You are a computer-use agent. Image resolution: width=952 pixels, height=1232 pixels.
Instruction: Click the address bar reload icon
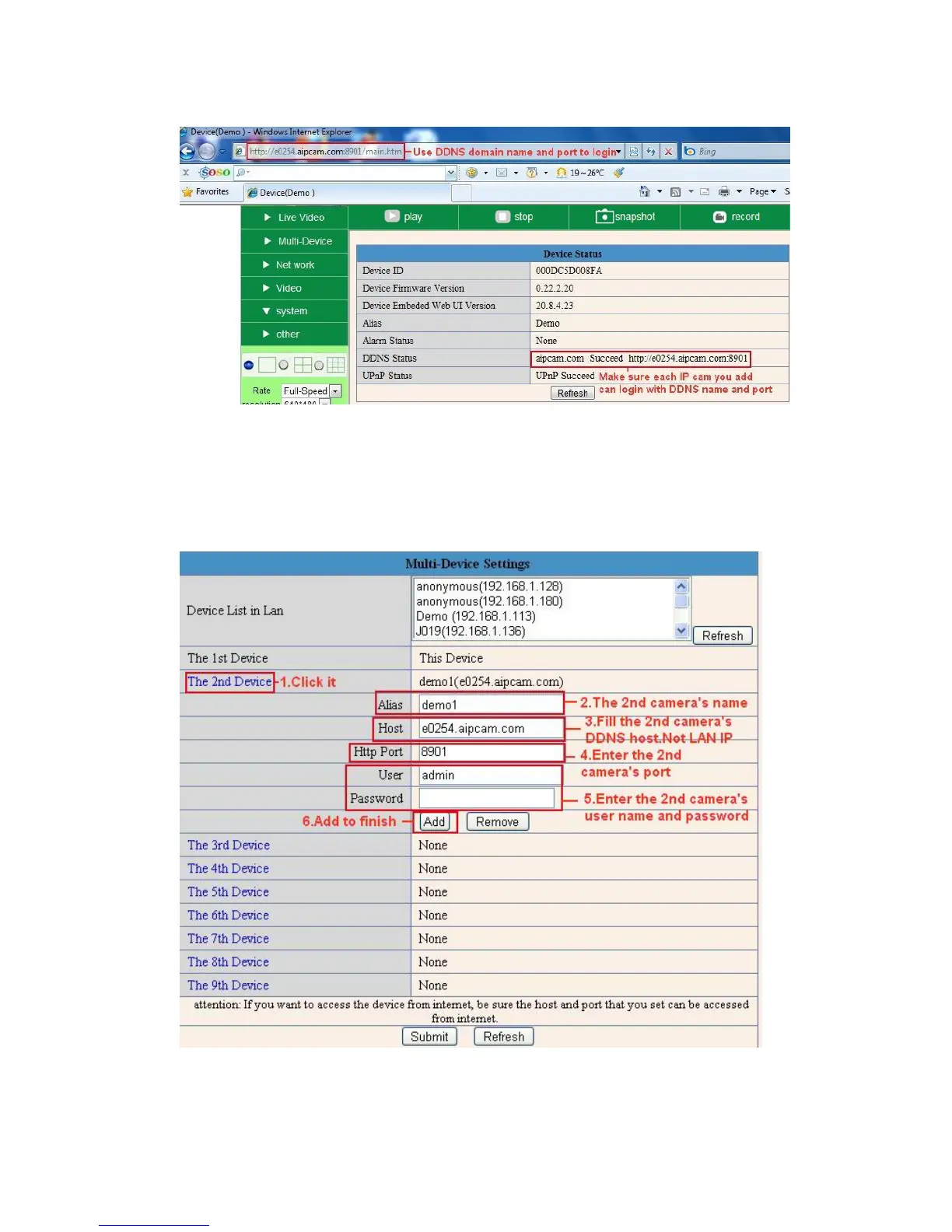[651, 152]
